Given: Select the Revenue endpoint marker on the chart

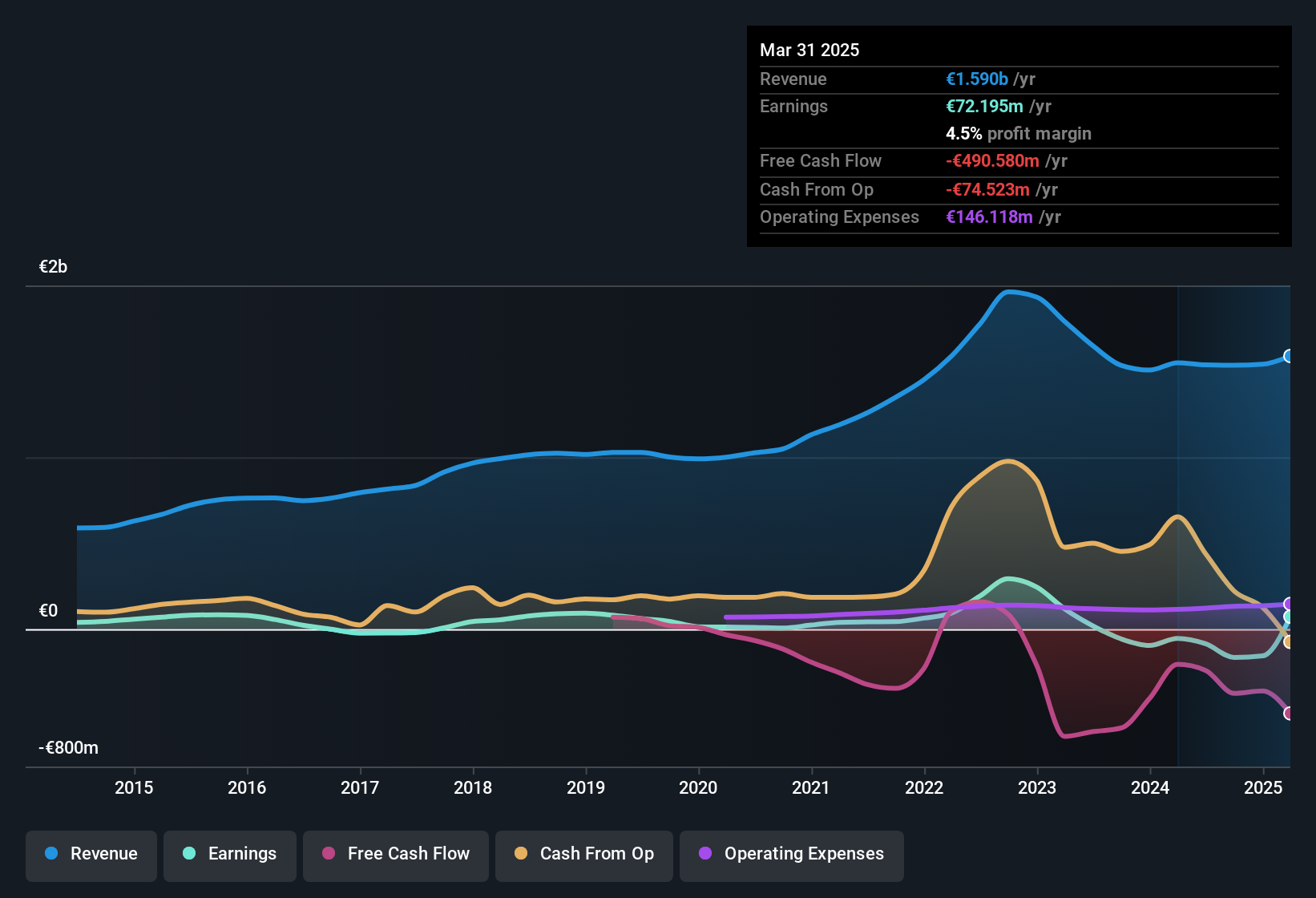Looking at the screenshot, I should 1290,355.
